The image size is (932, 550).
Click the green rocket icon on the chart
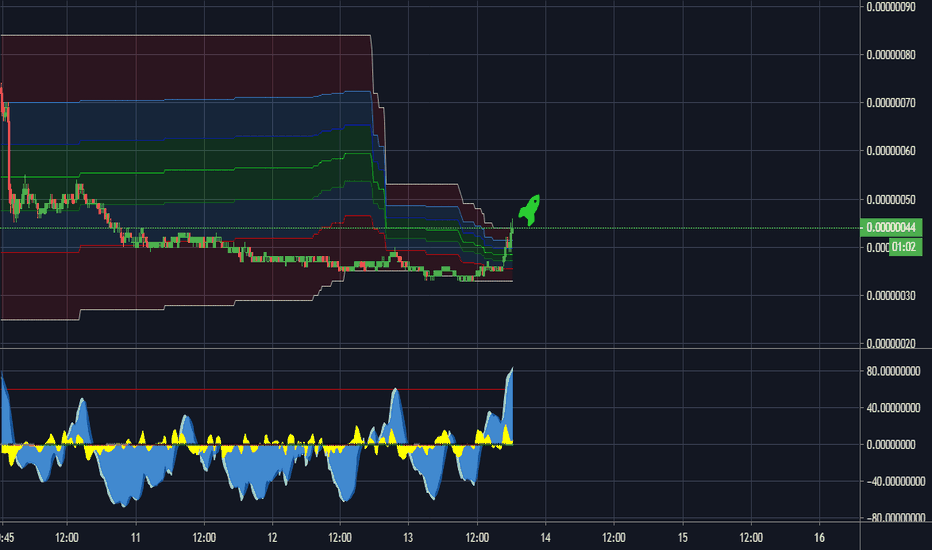click(x=529, y=210)
